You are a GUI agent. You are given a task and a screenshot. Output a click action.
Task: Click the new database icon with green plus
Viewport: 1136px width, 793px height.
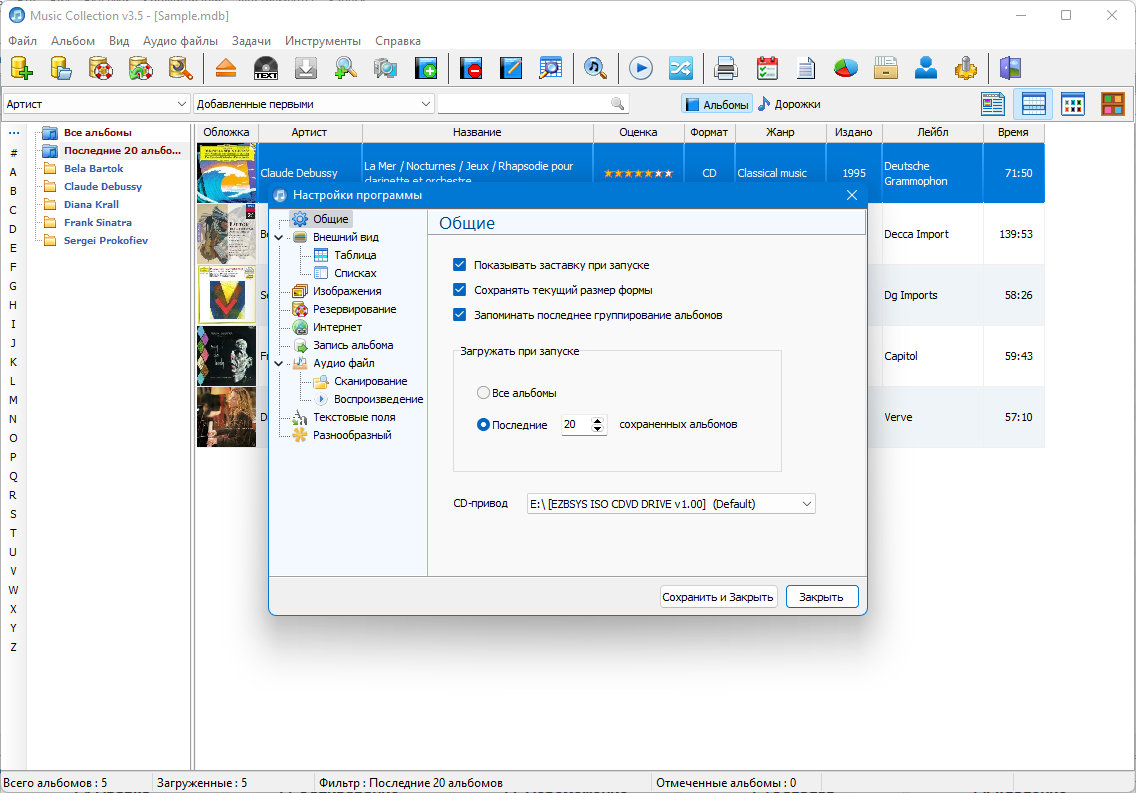pos(22,68)
